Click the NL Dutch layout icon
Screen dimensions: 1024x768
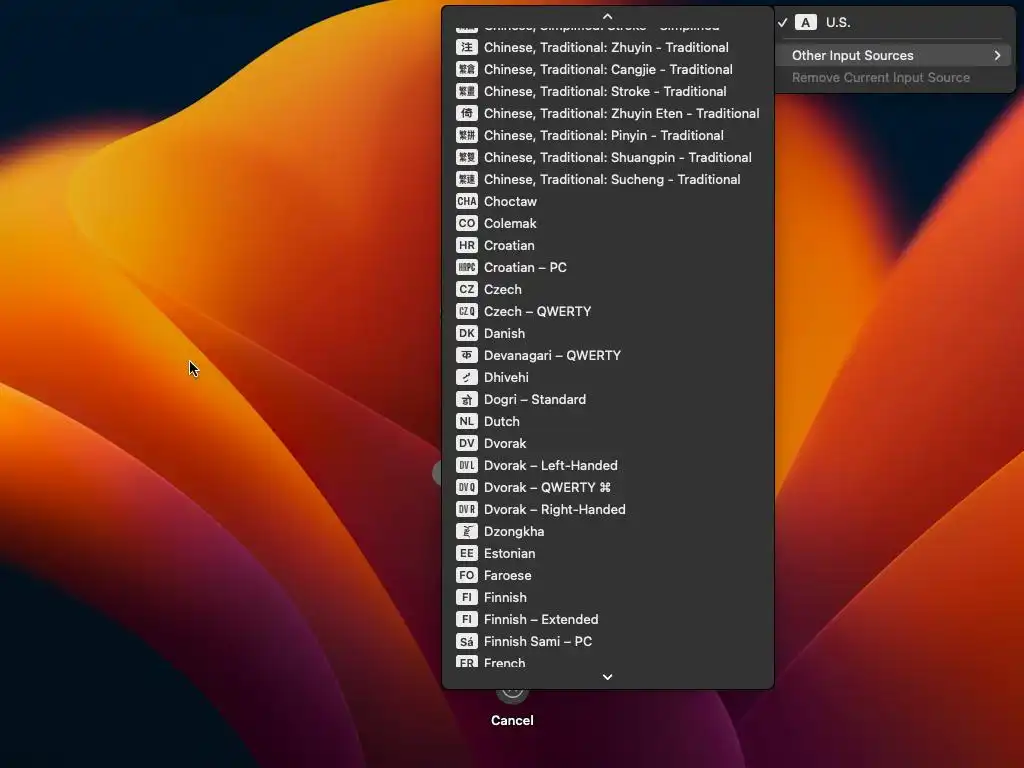click(466, 421)
